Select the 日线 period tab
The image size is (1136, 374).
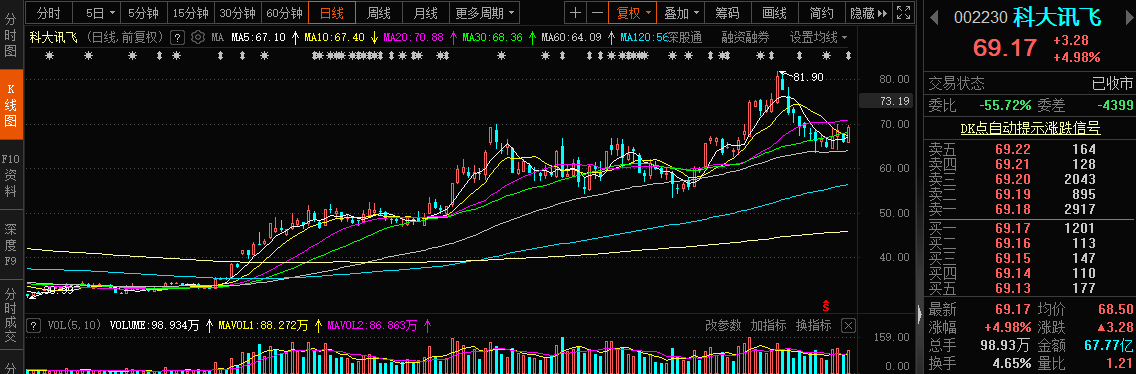tap(332, 12)
